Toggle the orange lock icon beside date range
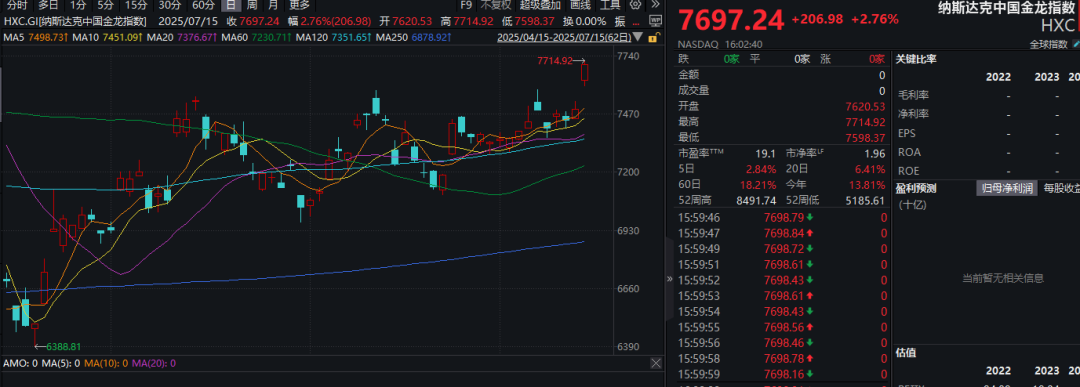 point(652,36)
